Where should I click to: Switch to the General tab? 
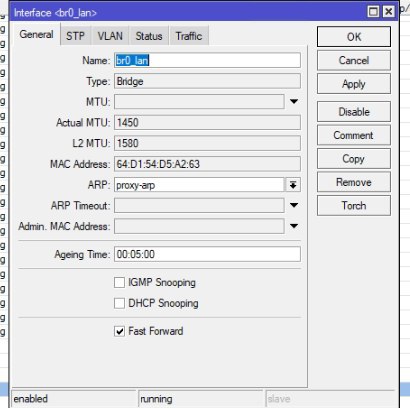click(36, 35)
